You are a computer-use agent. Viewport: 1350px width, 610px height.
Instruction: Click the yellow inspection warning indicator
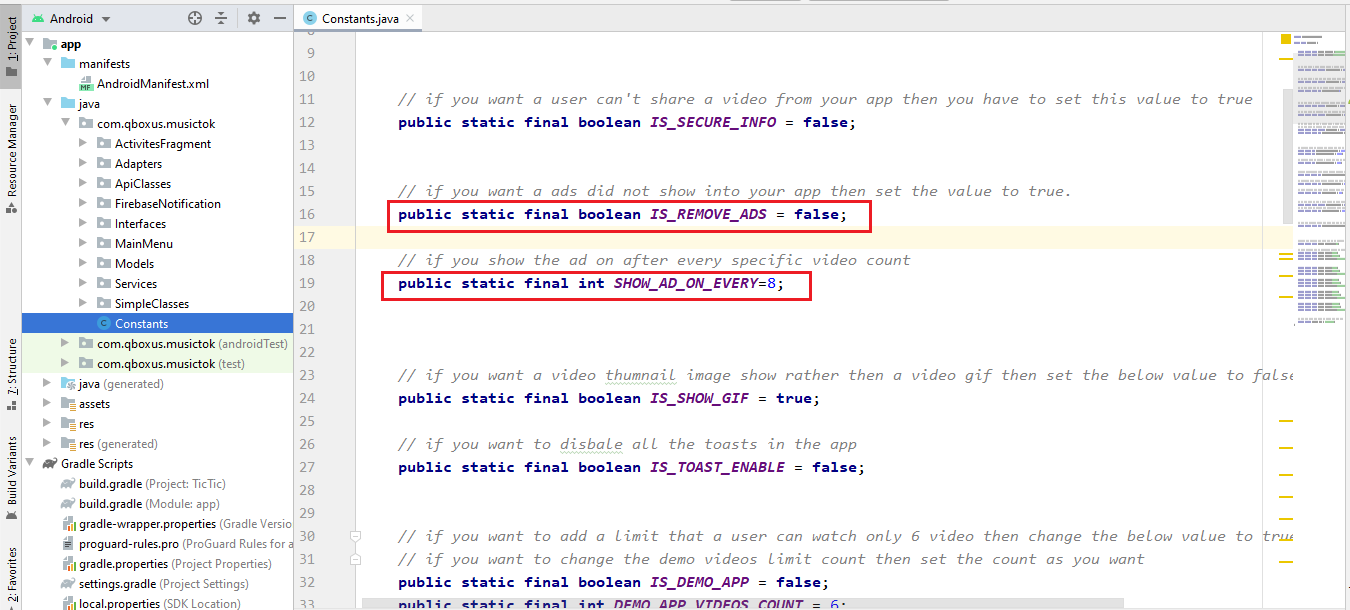[x=1286, y=39]
